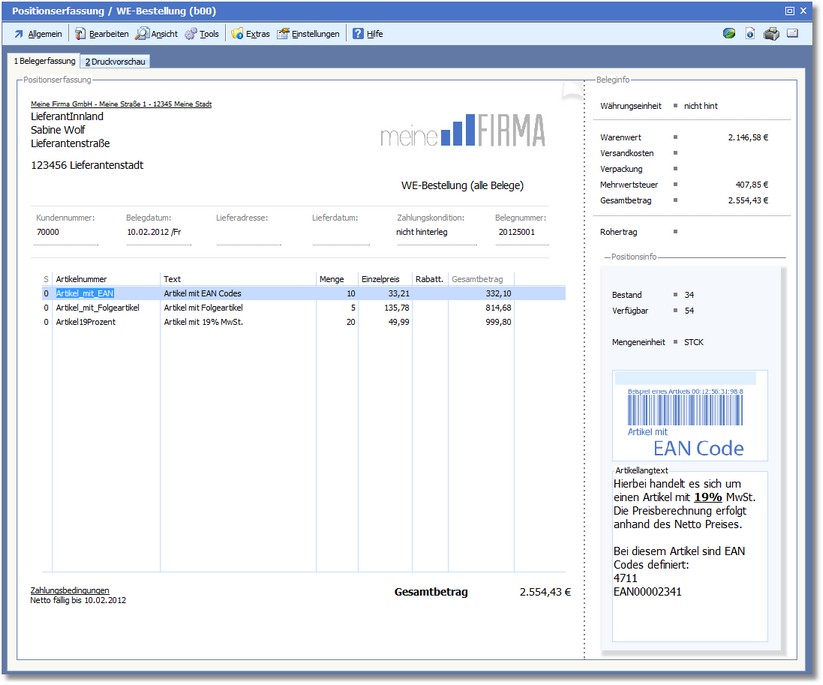
Task: Open the Hilfe help menu
Action: coord(367,34)
